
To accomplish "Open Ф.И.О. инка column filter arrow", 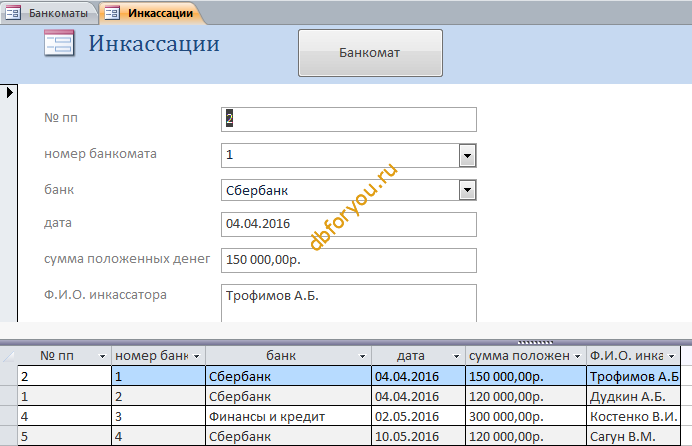I will click(671, 356).
